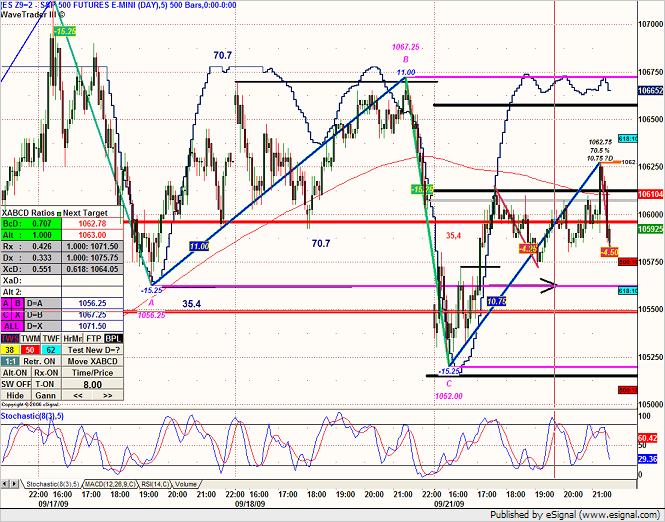665x522 pixels.
Task: Select the FTP option
Action: (x=94, y=338)
